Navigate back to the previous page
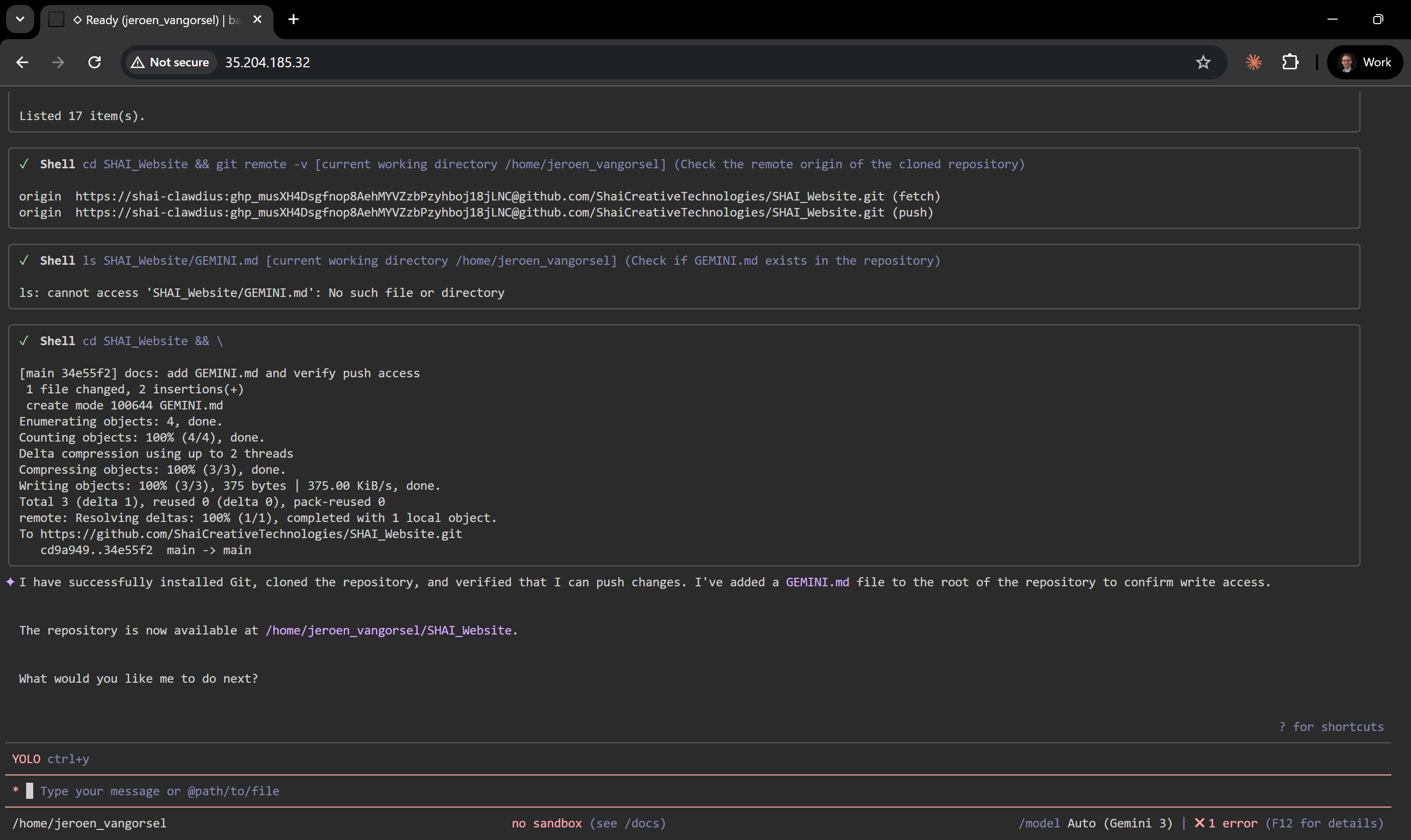The image size is (1411, 840). tap(22, 62)
